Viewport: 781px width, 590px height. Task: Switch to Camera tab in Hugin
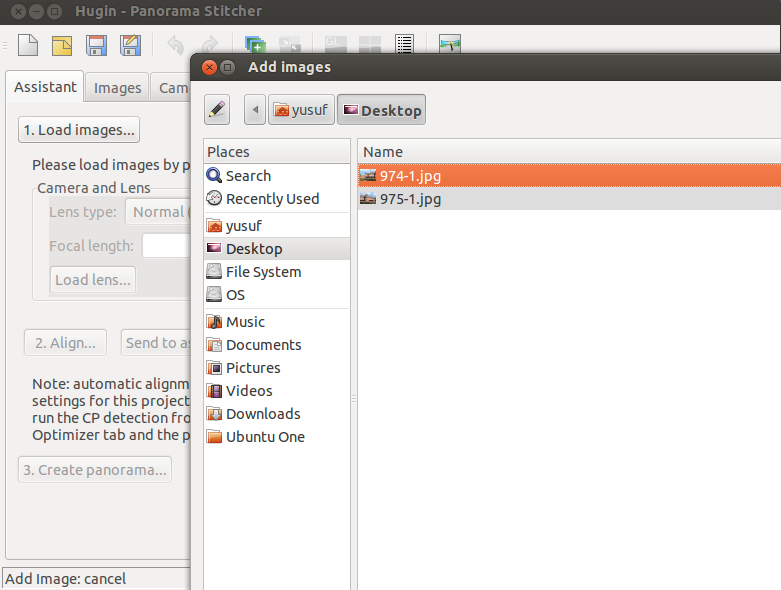[x=171, y=88]
